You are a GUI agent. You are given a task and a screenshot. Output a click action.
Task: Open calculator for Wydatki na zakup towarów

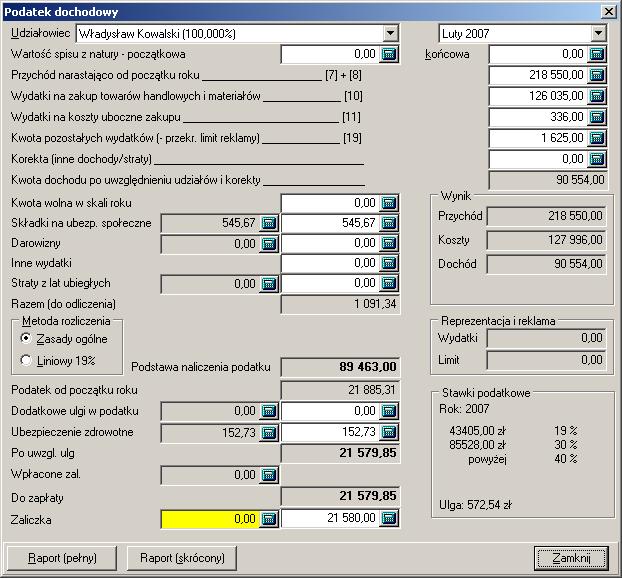coord(597,96)
